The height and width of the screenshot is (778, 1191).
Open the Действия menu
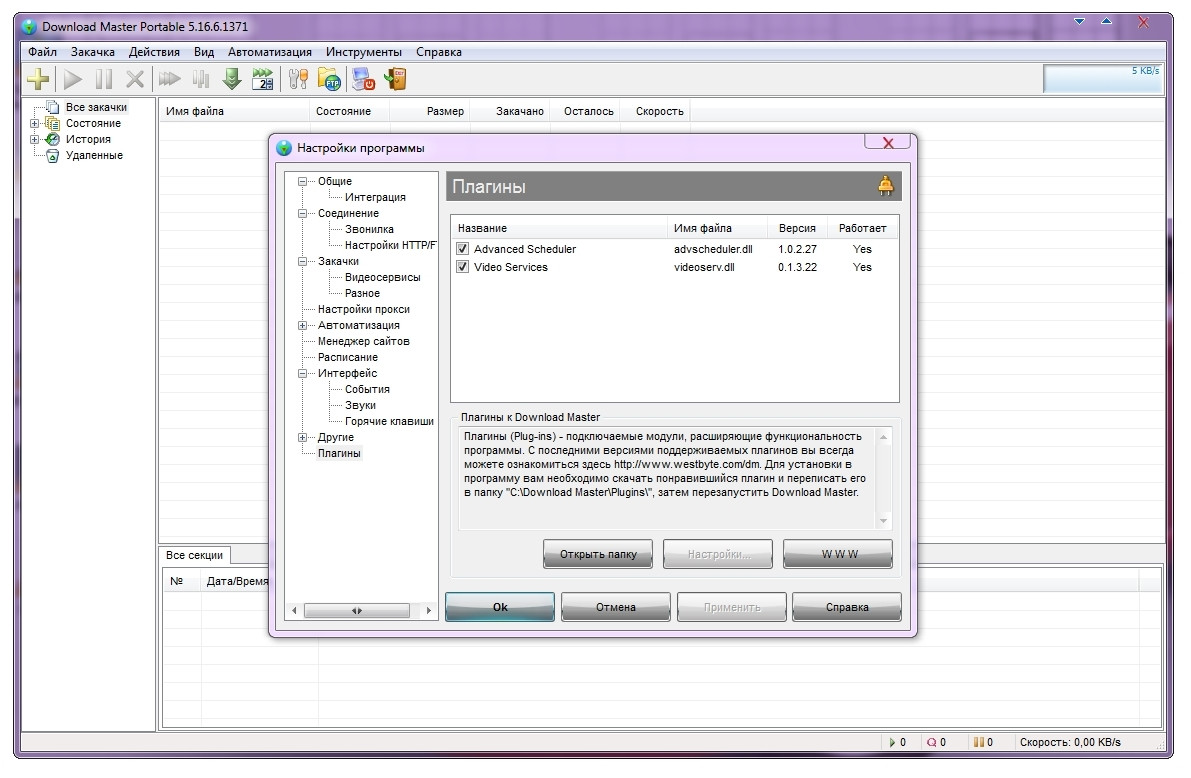pyautogui.click(x=154, y=52)
